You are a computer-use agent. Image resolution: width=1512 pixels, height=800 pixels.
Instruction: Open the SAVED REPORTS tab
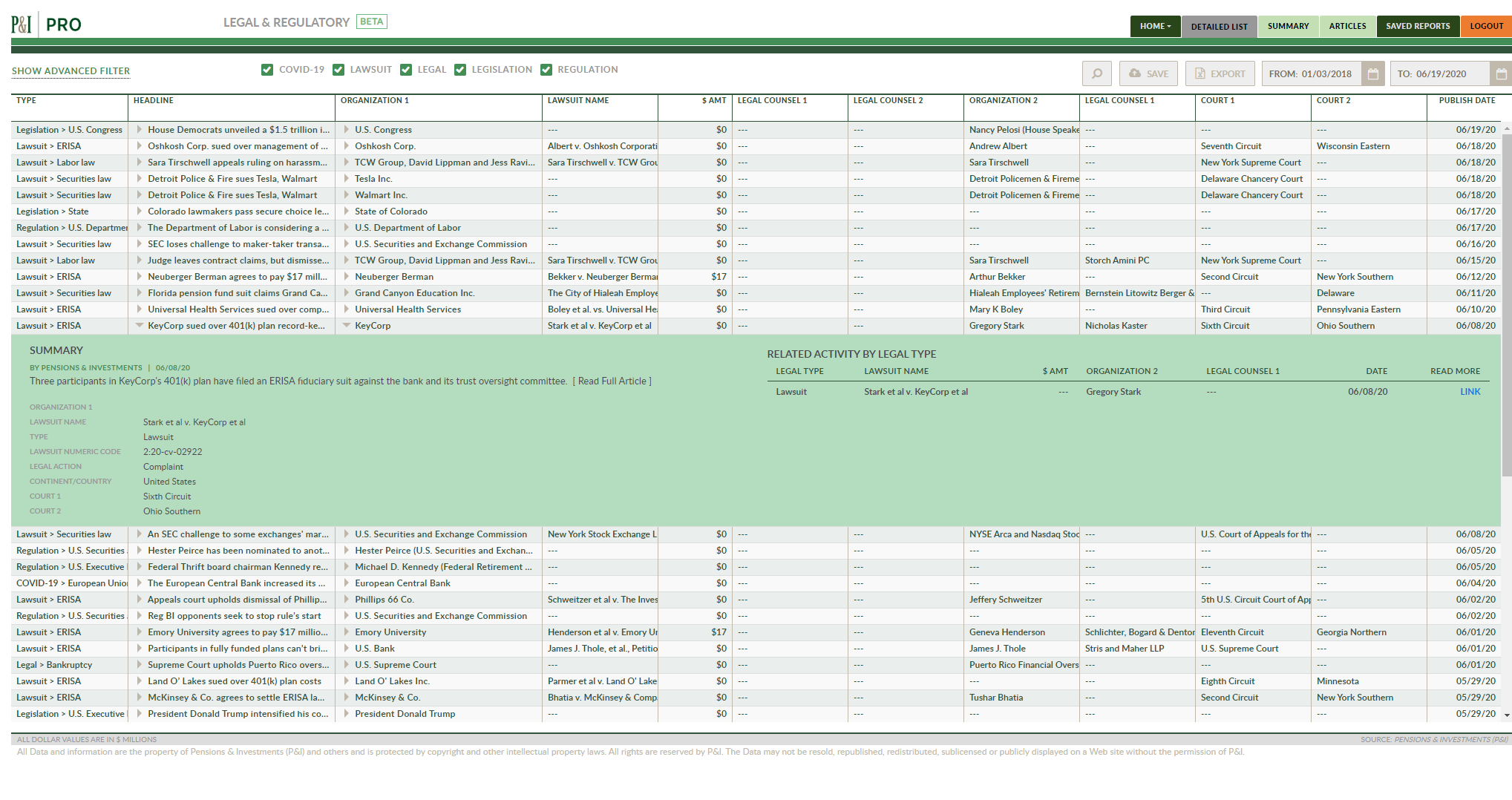click(x=1417, y=26)
